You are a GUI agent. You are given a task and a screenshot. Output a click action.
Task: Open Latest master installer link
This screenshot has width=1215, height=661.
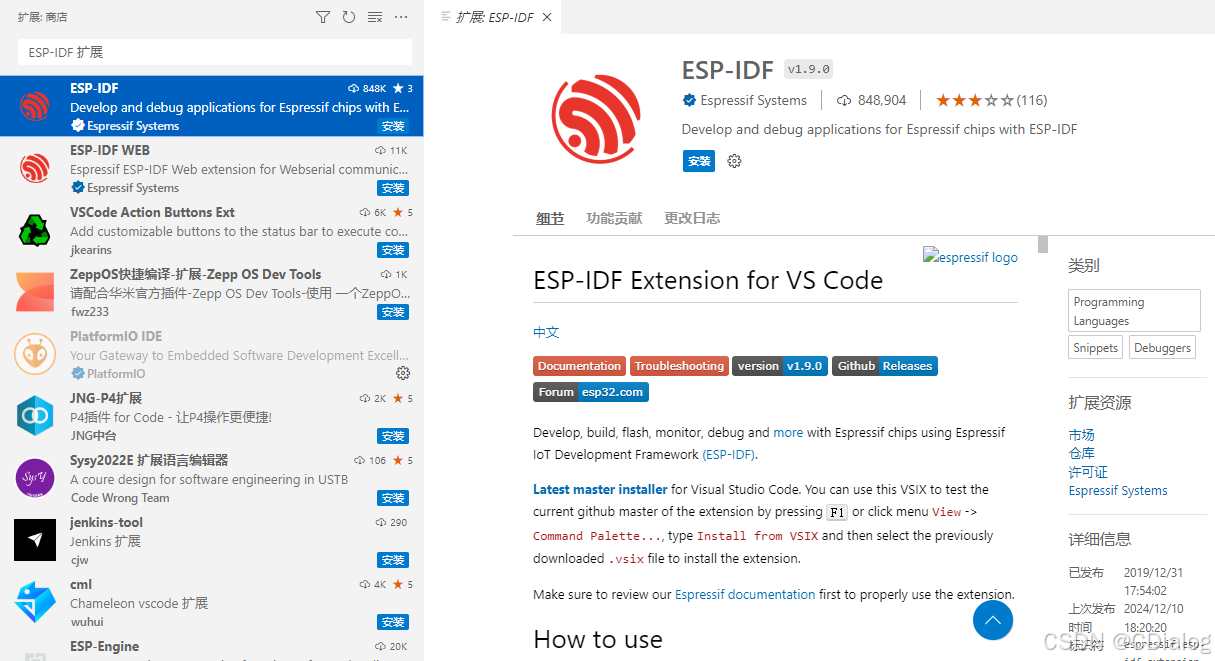tap(600, 490)
